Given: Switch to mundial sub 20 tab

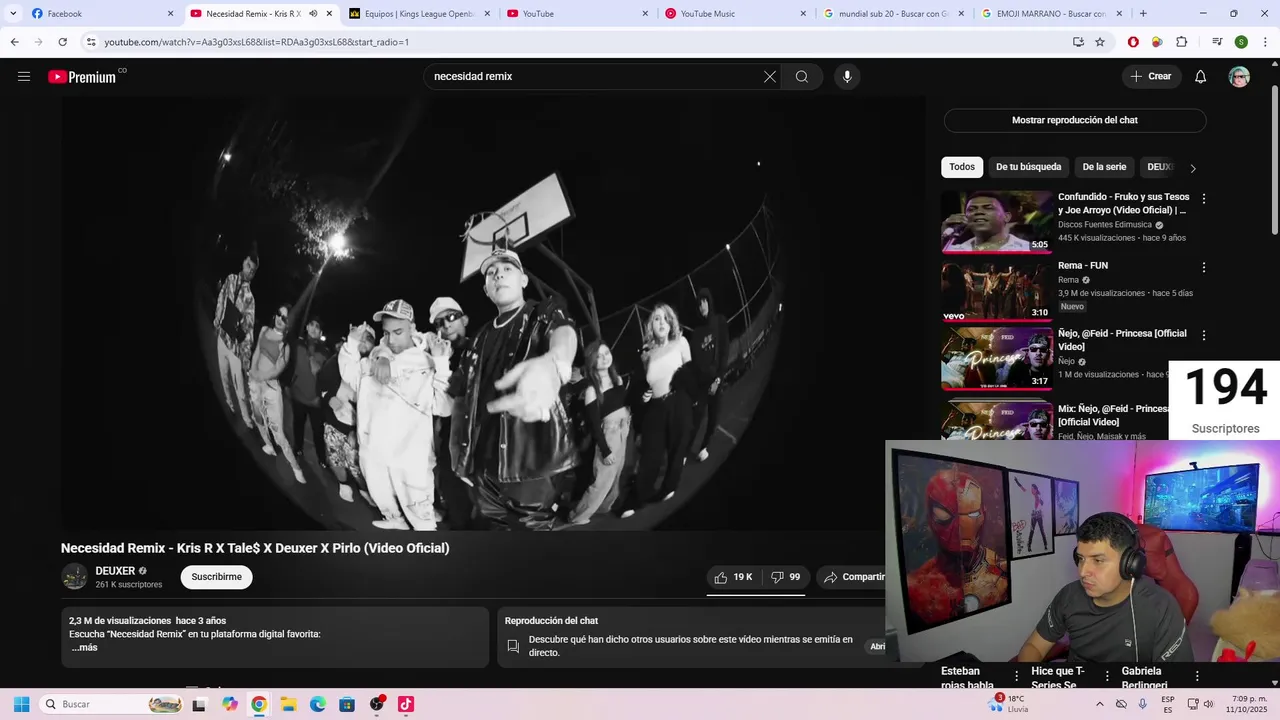Looking at the screenshot, I should (894, 14).
